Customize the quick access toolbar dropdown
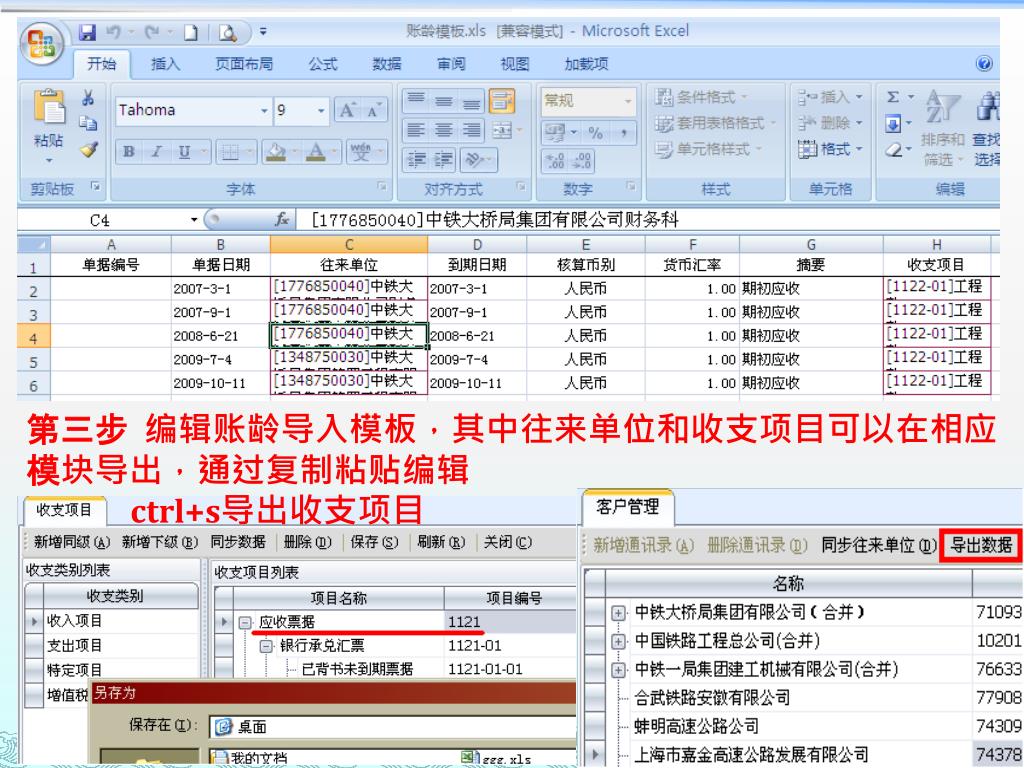 click(x=263, y=31)
